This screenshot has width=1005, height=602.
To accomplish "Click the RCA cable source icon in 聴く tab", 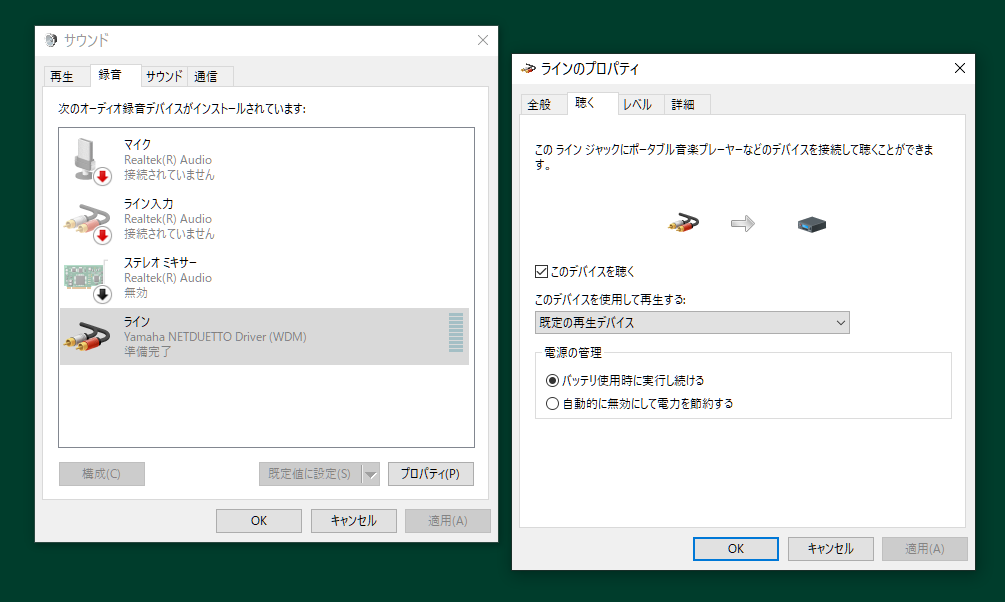I will 683,223.
